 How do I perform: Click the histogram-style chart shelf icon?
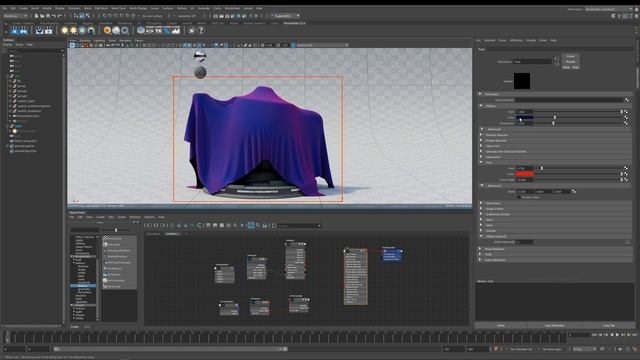(x=176, y=30)
